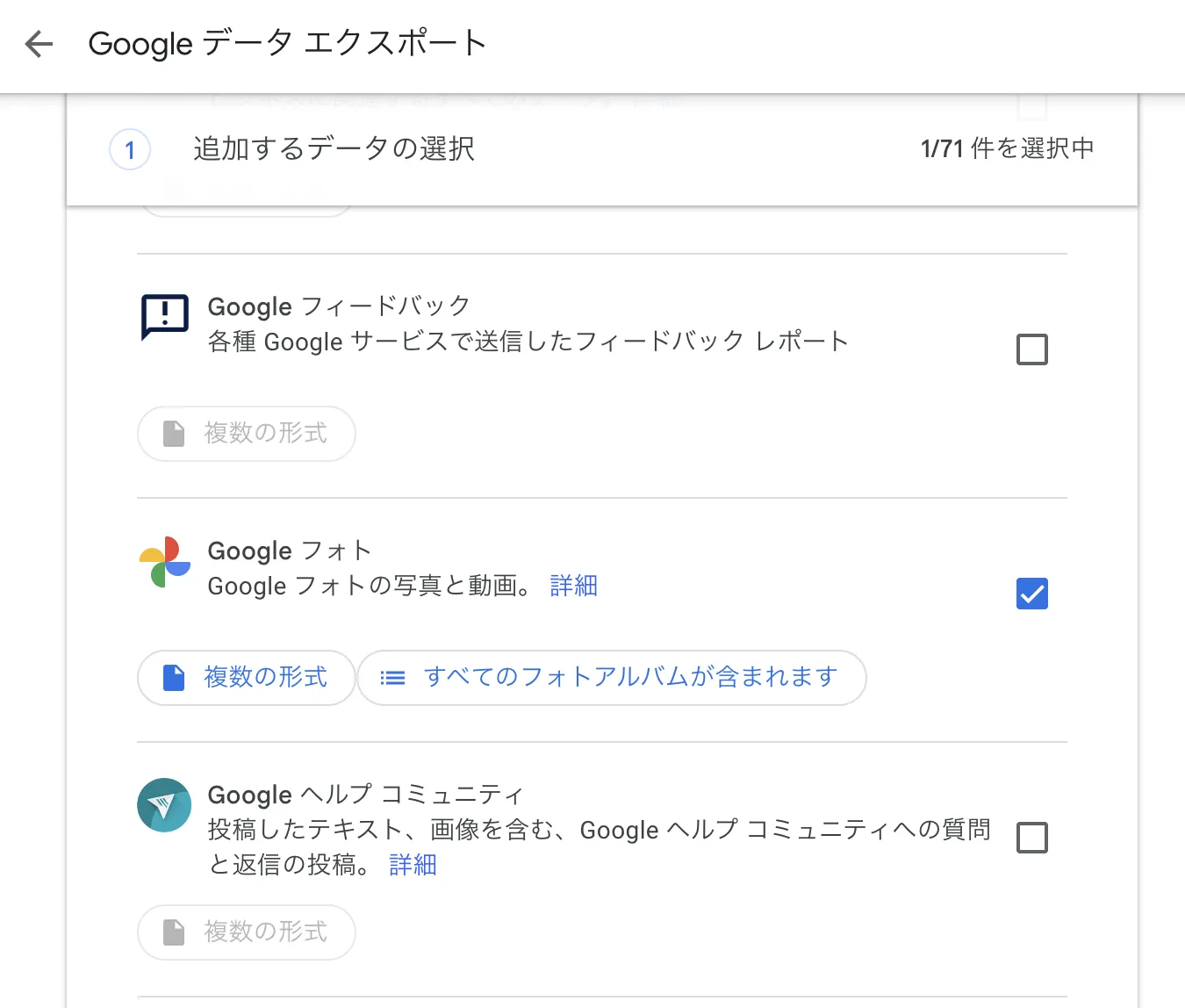This screenshot has width=1185, height=1008.
Task: Click the list icon on the photo albums button
Action: [x=392, y=677]
